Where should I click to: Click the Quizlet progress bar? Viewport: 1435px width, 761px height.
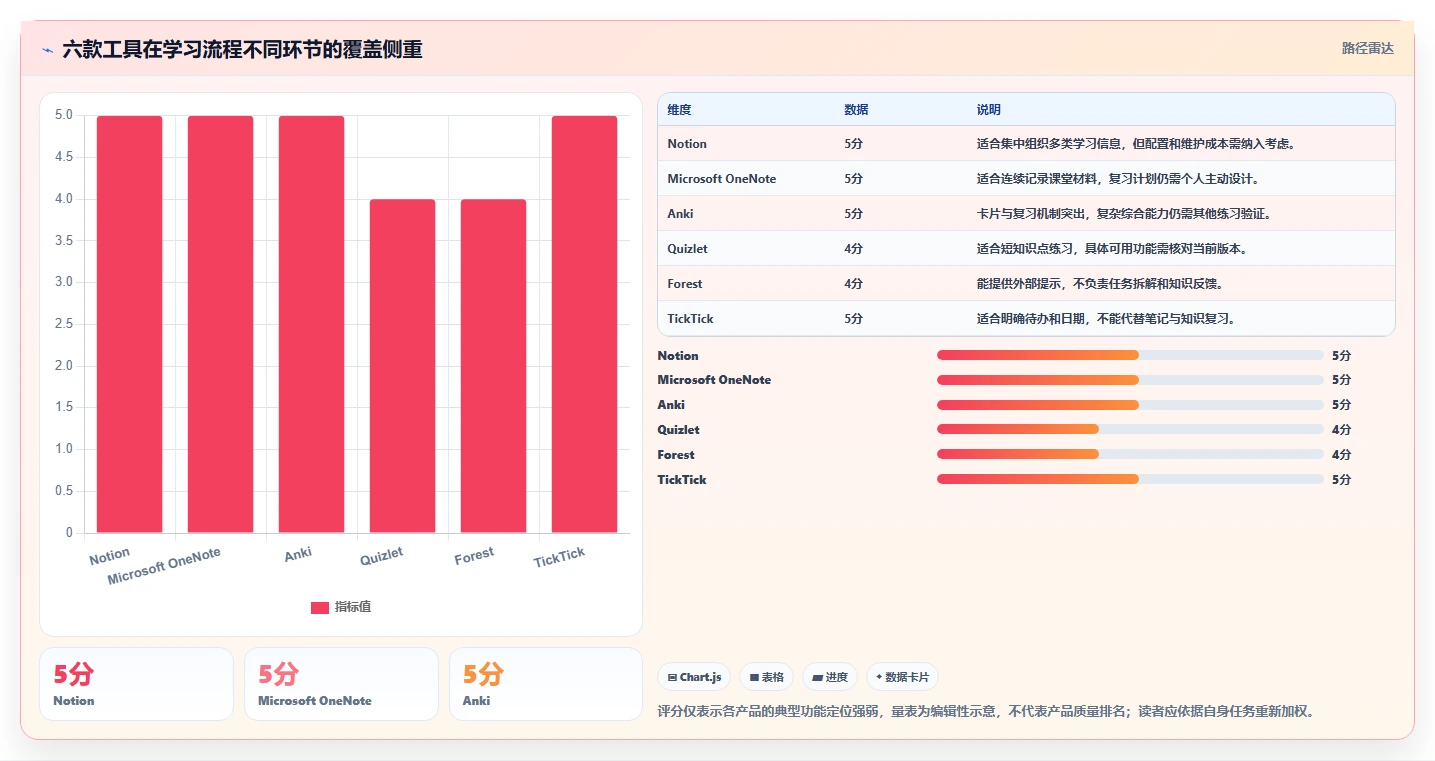click(x=1130, y=429)
